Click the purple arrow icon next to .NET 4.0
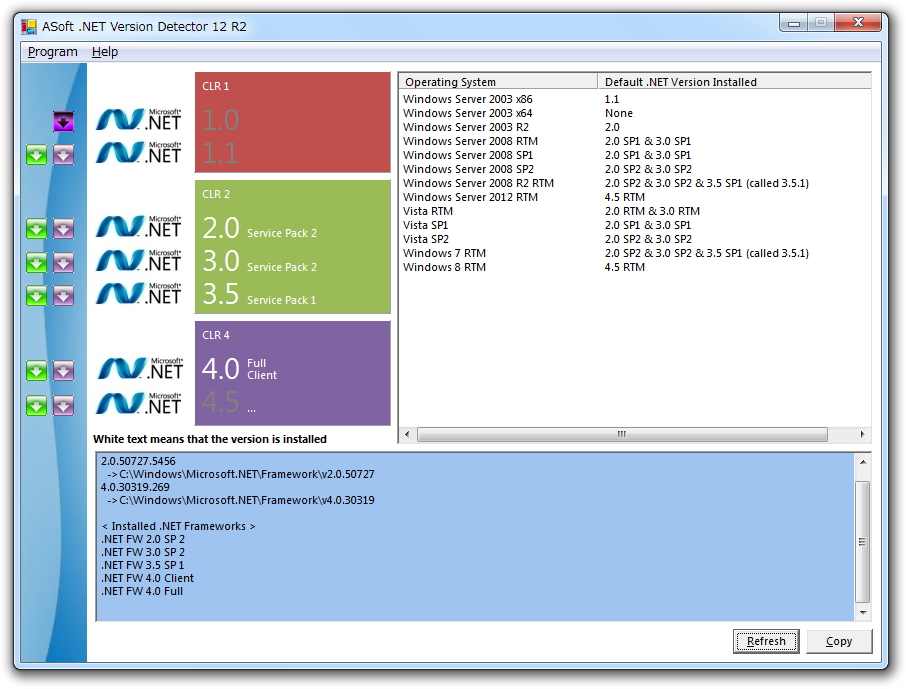Image resolution: width=906 pixels, height=689 pixels. click(63, 370)
